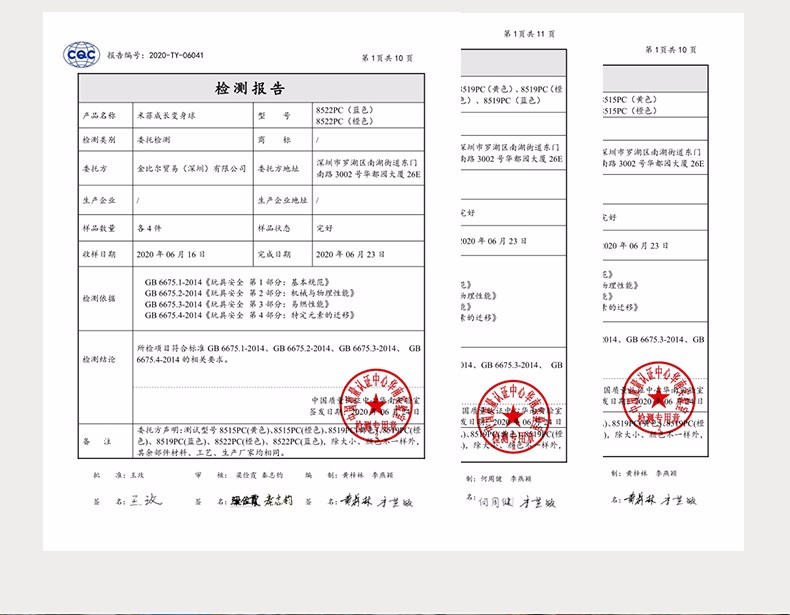Image resolution: width=790 pixels, height=615 pixels.
Task: Click the first report 黄梓林 handwritten signature
Action: click(357, 501)
